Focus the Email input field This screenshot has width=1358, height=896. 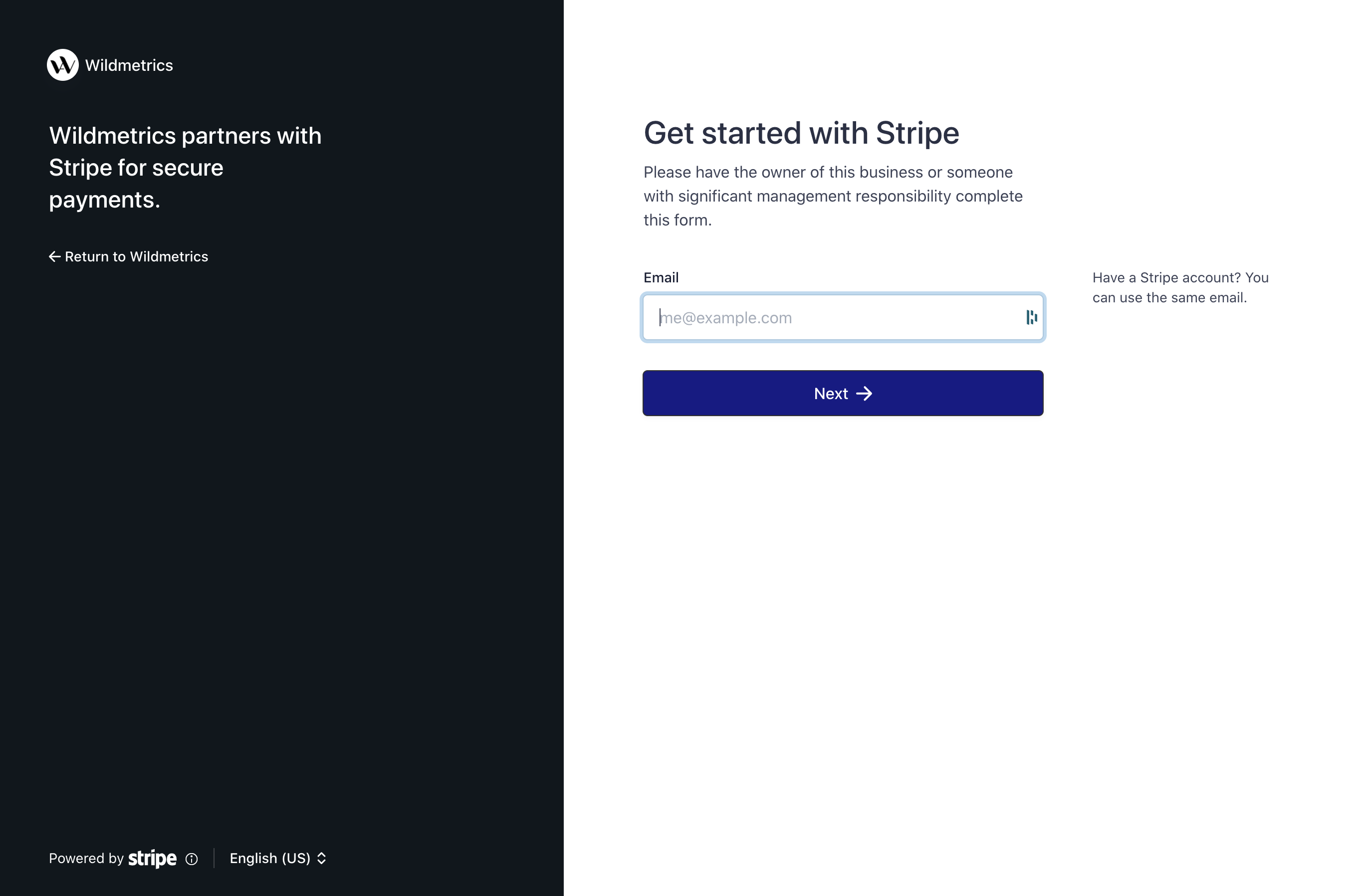tap(843, 317)
